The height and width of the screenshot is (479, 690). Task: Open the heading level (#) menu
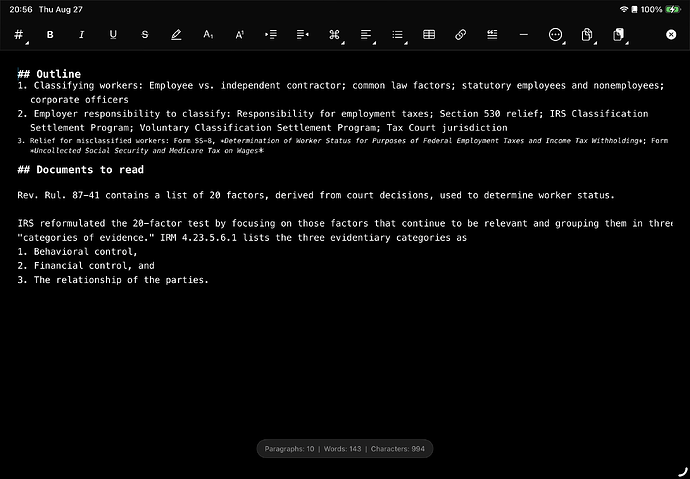(18, 35)
